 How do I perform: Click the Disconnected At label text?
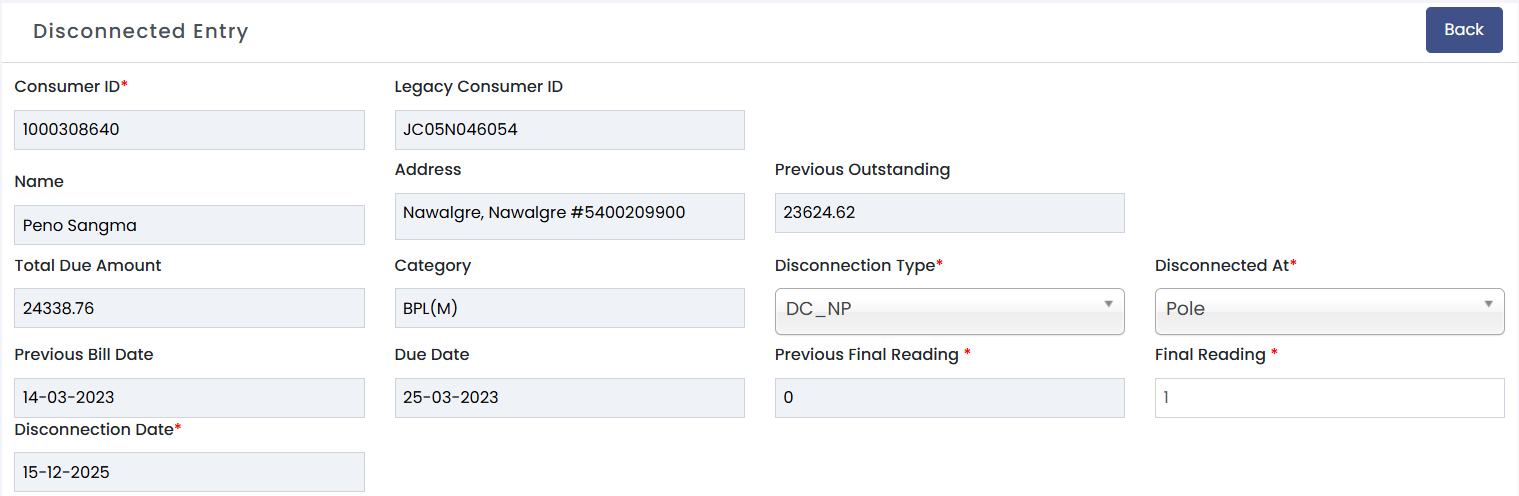[x=1221, y=266]
